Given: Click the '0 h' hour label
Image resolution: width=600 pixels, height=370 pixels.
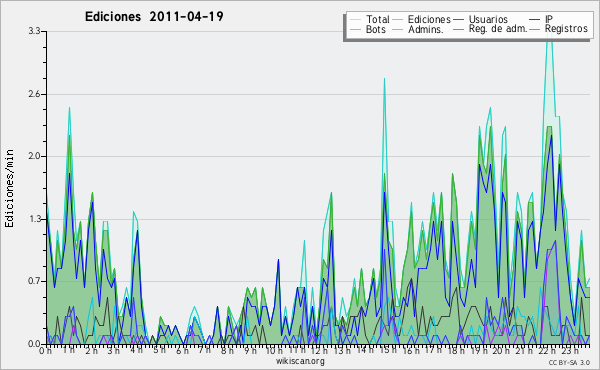Looking at the screenshot, I should 46,351.
